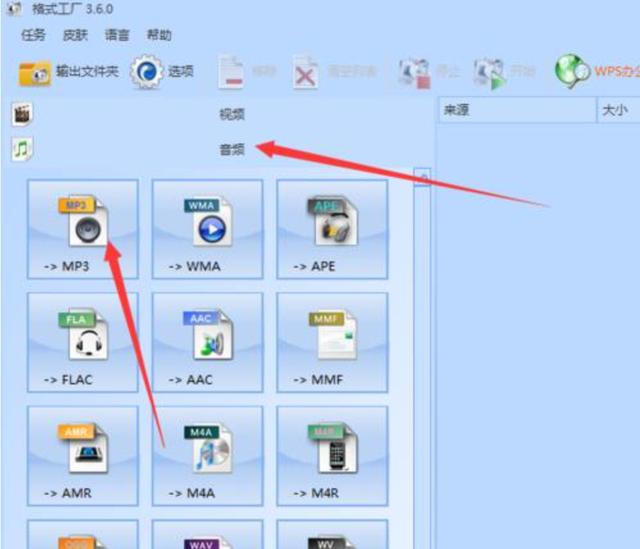Click the 来源 (Source) column header
640x549 pixels.
518,109
